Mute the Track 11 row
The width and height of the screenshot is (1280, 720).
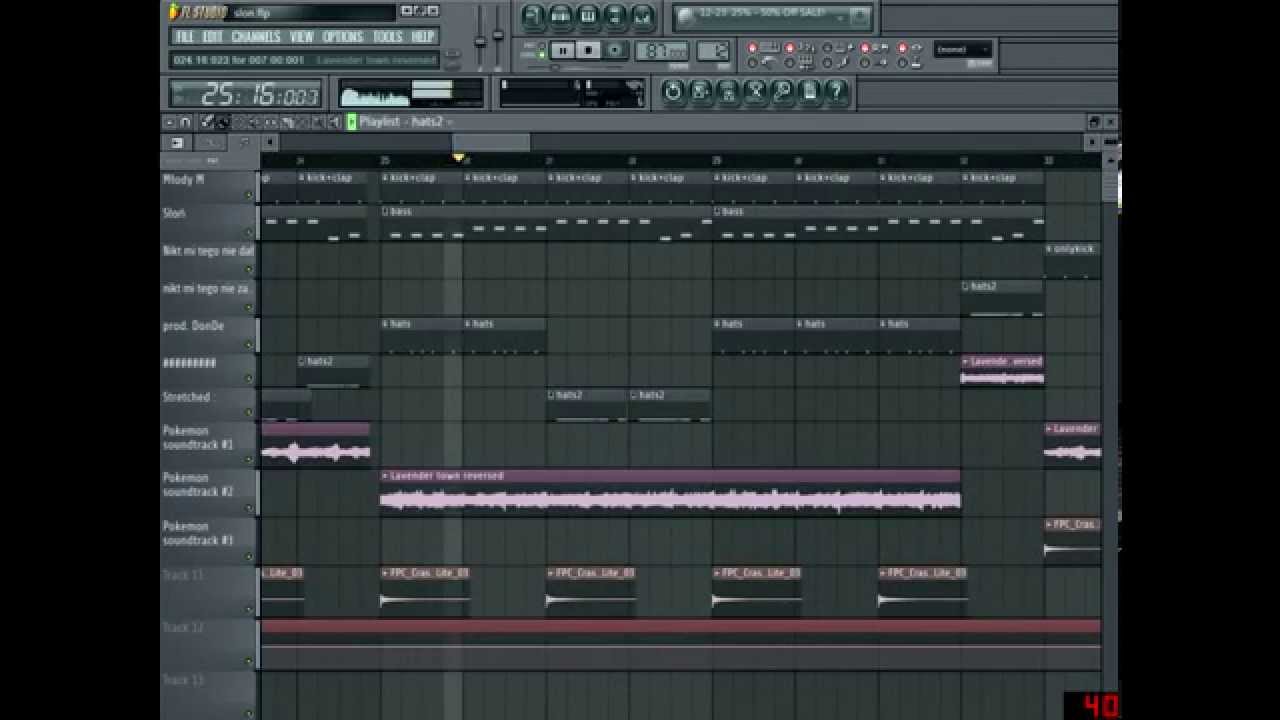click(x=249, y=609)
